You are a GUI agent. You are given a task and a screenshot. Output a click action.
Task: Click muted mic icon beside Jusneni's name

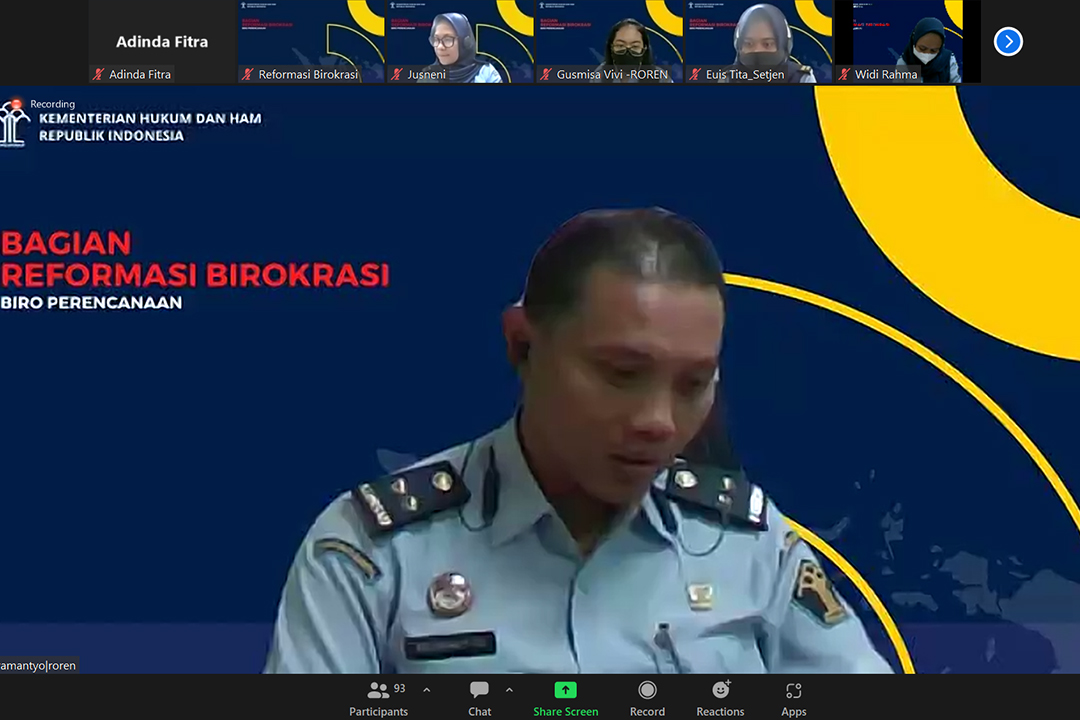(397, 75)
